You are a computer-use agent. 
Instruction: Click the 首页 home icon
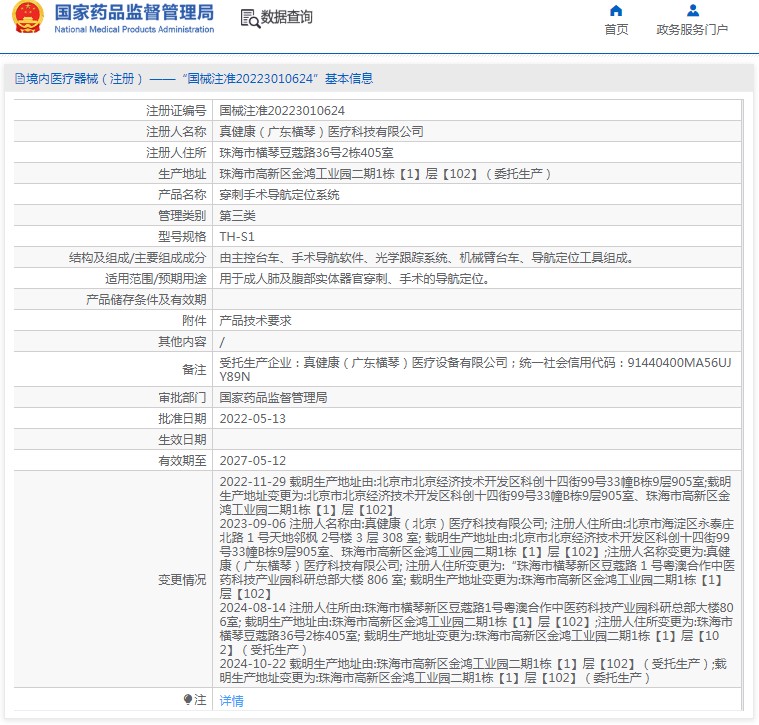(616, 10)
